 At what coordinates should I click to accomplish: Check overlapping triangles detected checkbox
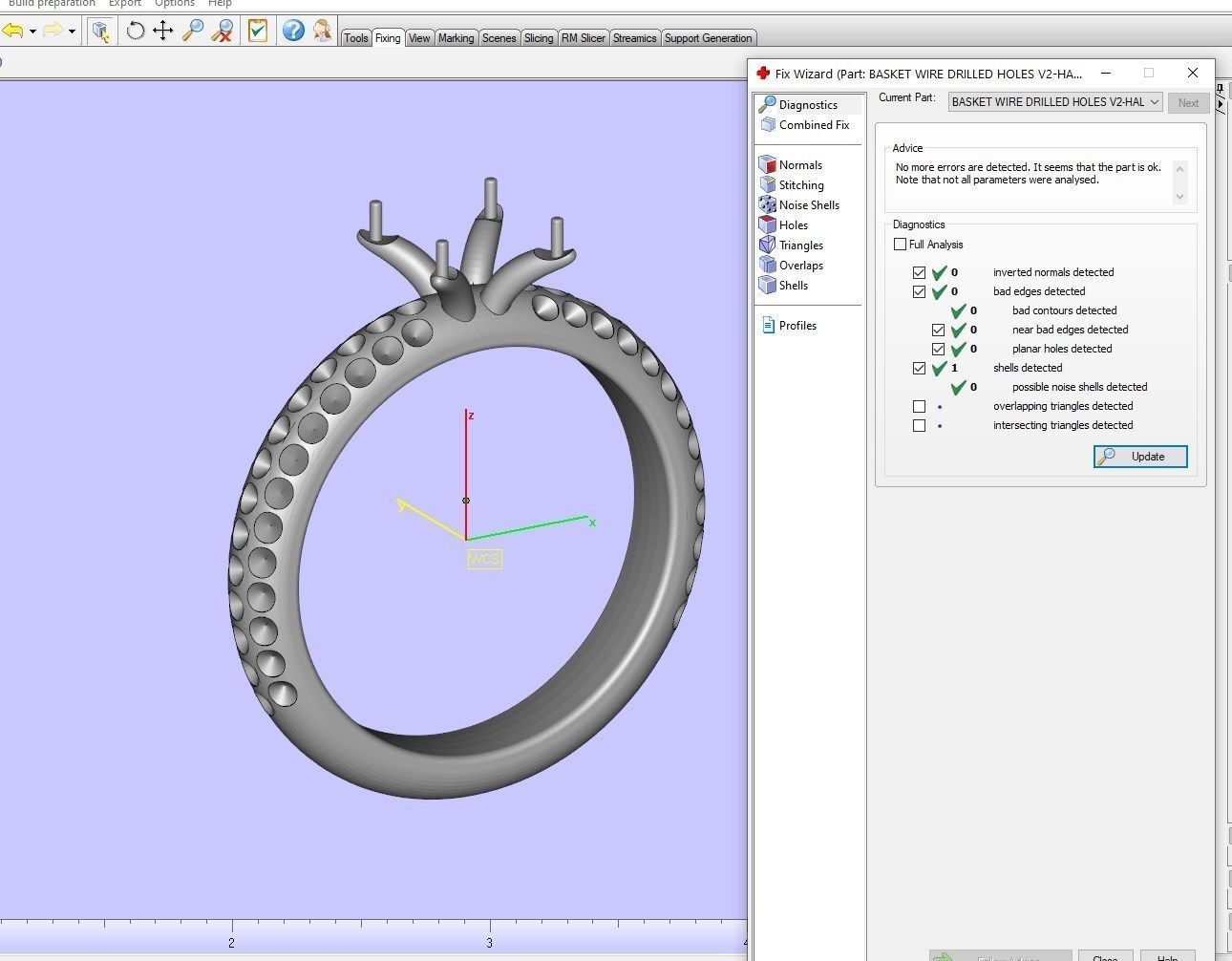[x=919, y=406]
